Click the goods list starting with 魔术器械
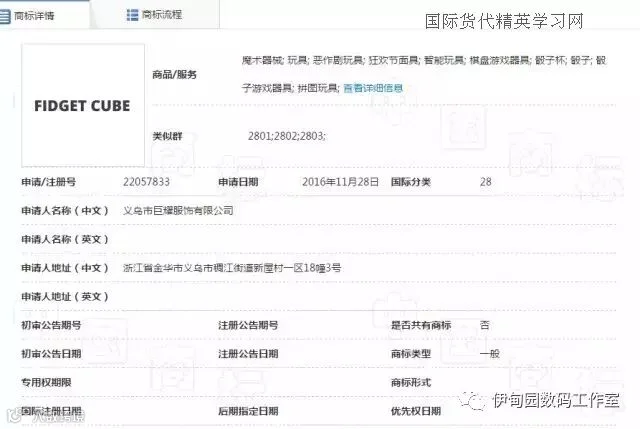The height and width of the screenshot is (429, 640). click(424, 74)
